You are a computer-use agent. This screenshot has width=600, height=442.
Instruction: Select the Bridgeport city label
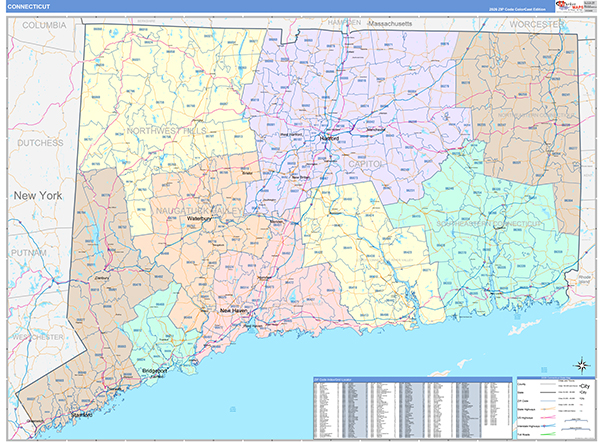(155, 371)
